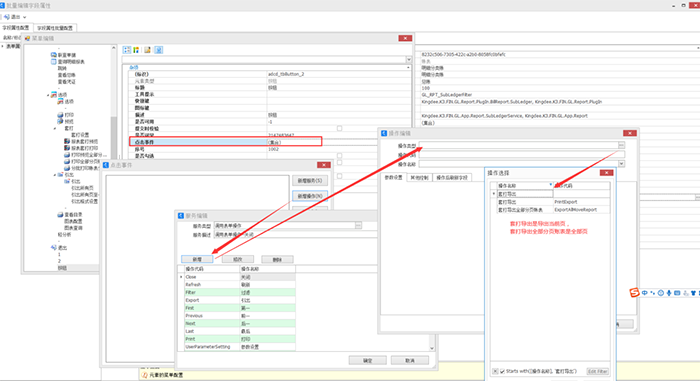
Task: Select the Print operation row
Action: [240, 339]
